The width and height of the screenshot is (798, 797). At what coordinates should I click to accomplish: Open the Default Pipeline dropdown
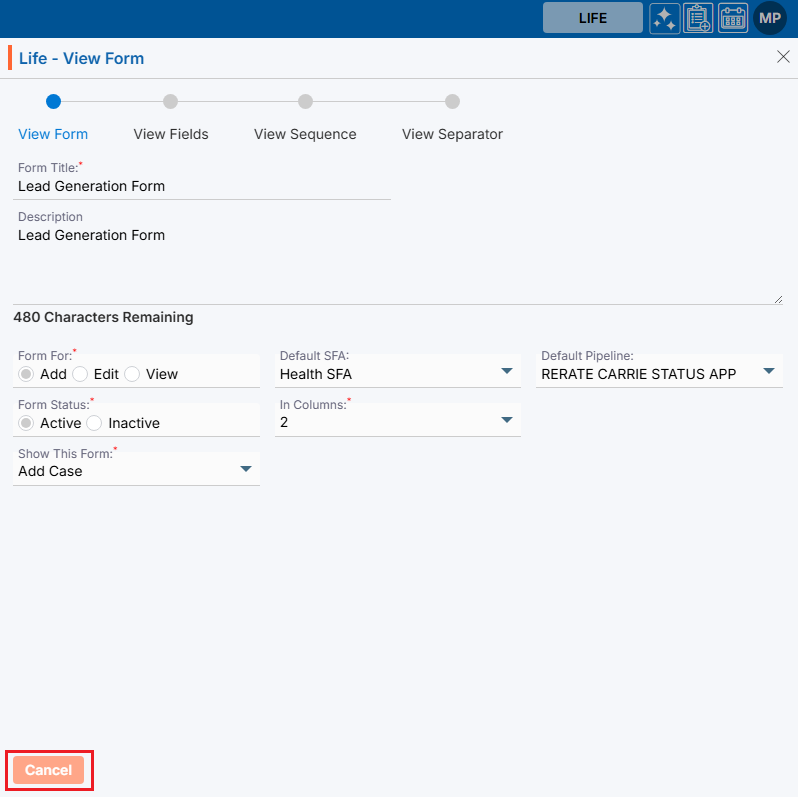(x=768, y=372)
